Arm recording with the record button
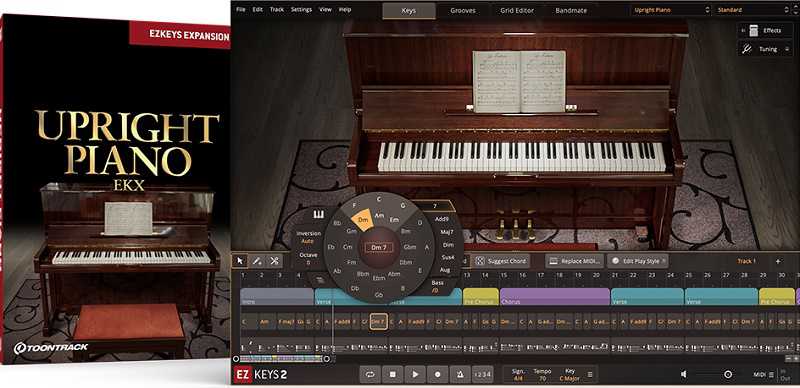The image size is (800, 388). click(438, 374)
